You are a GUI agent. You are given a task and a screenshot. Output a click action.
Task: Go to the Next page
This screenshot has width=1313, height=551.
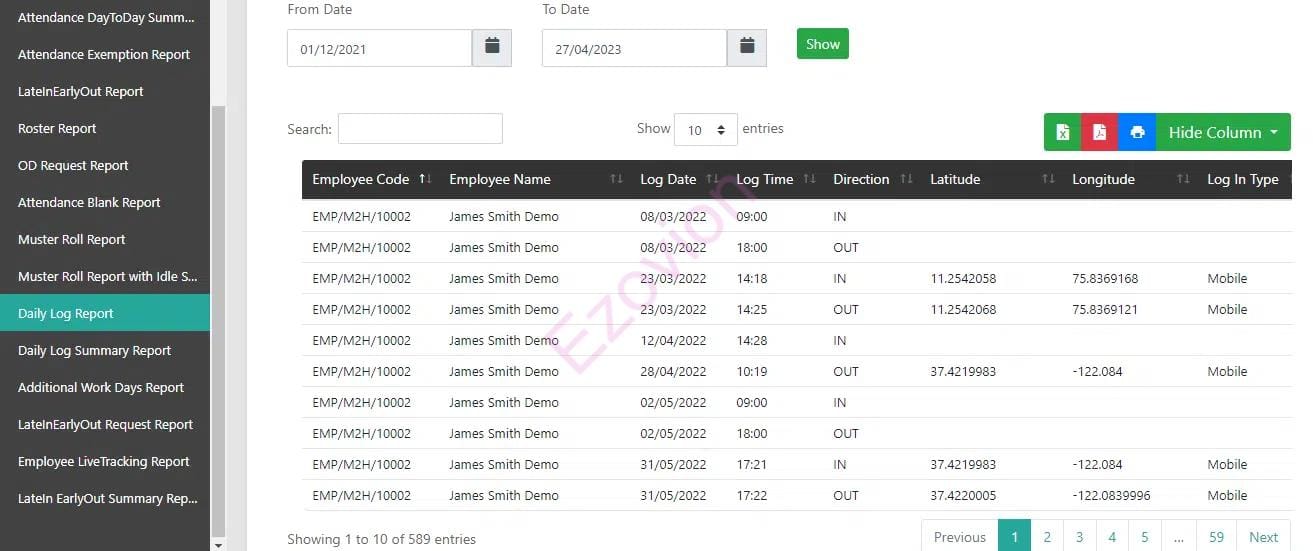click(1263, 536)
